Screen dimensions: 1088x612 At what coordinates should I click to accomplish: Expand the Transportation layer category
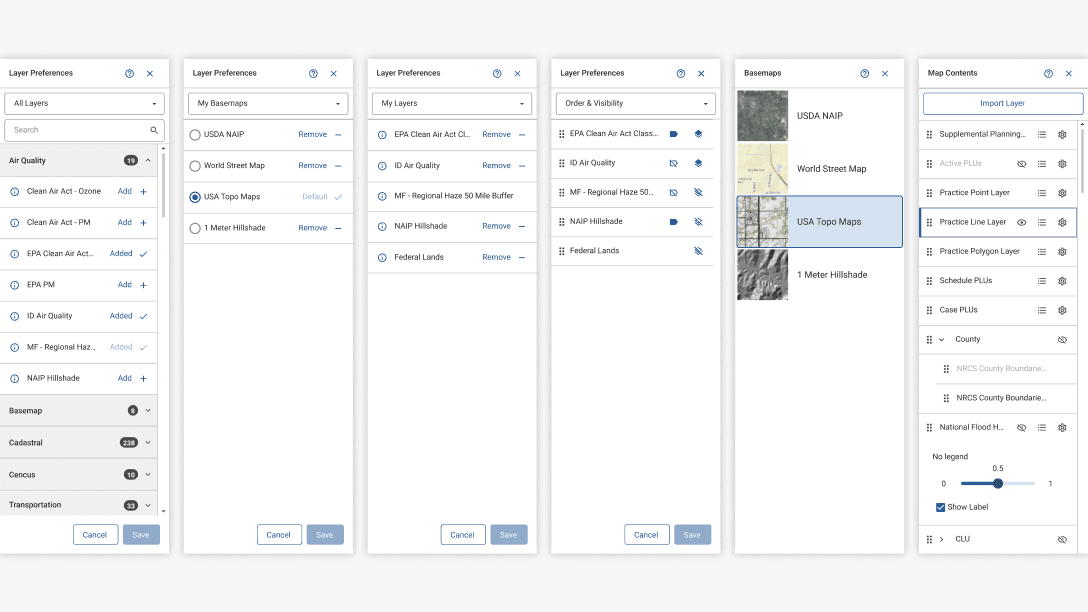[148, 505]
